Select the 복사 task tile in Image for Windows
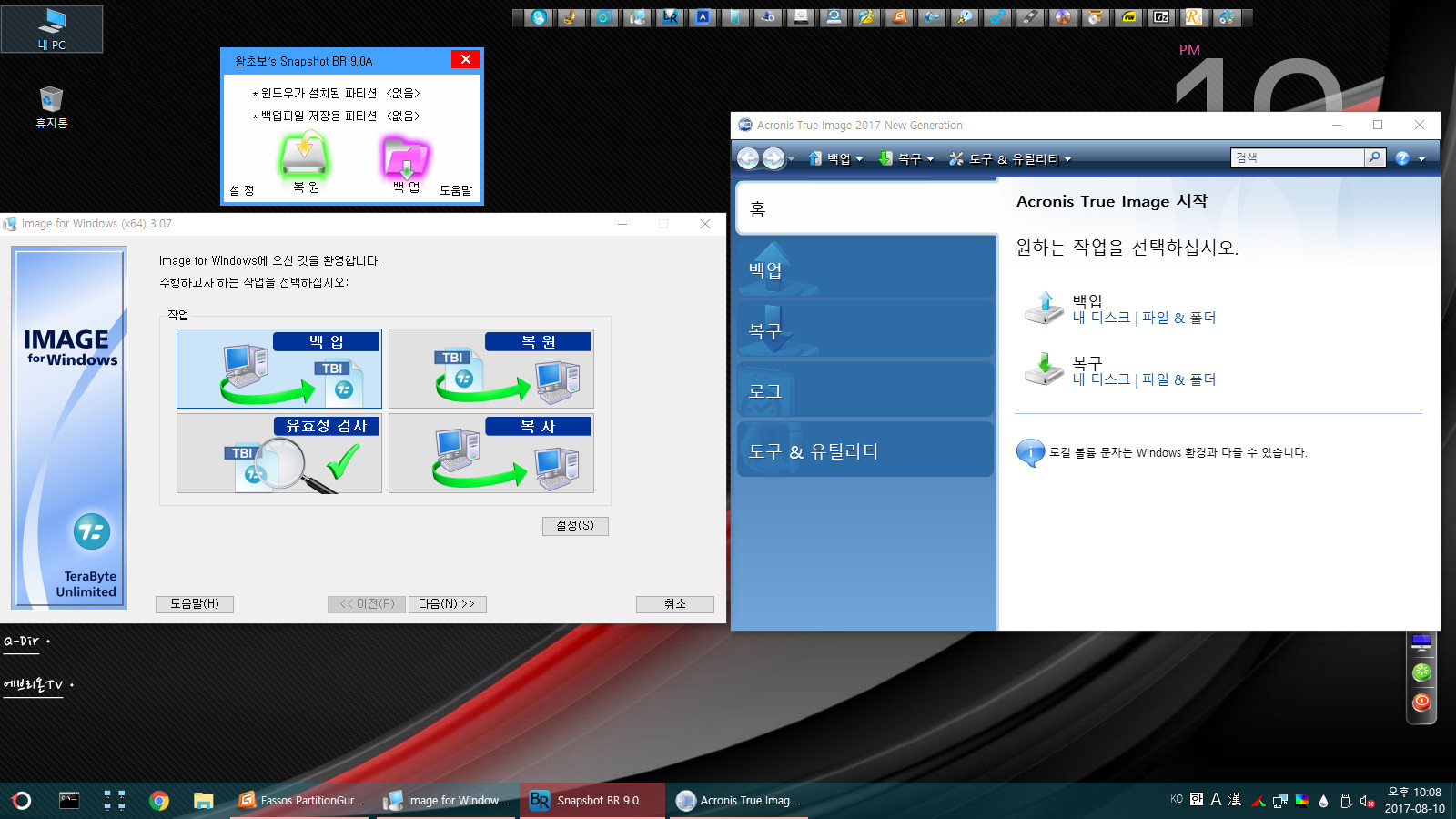Image resolution: width=1456 pixels, height=819 pixels. point(491,453)
